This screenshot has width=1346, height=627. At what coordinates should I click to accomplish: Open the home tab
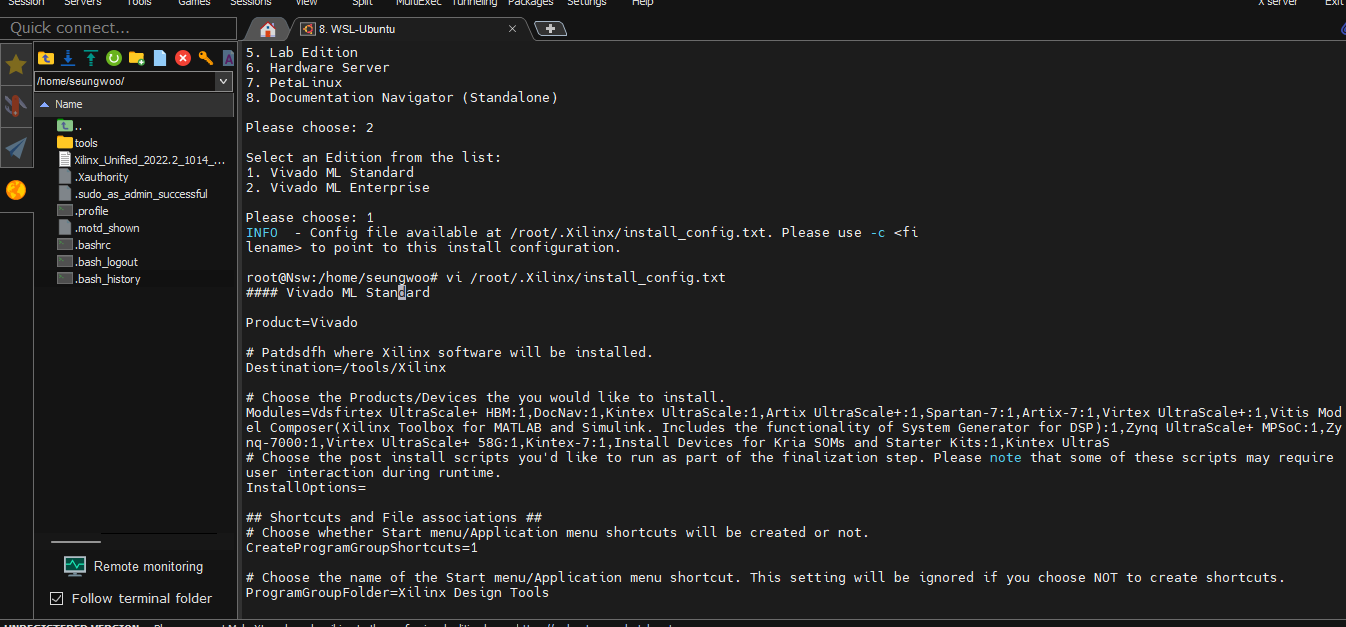267,29
